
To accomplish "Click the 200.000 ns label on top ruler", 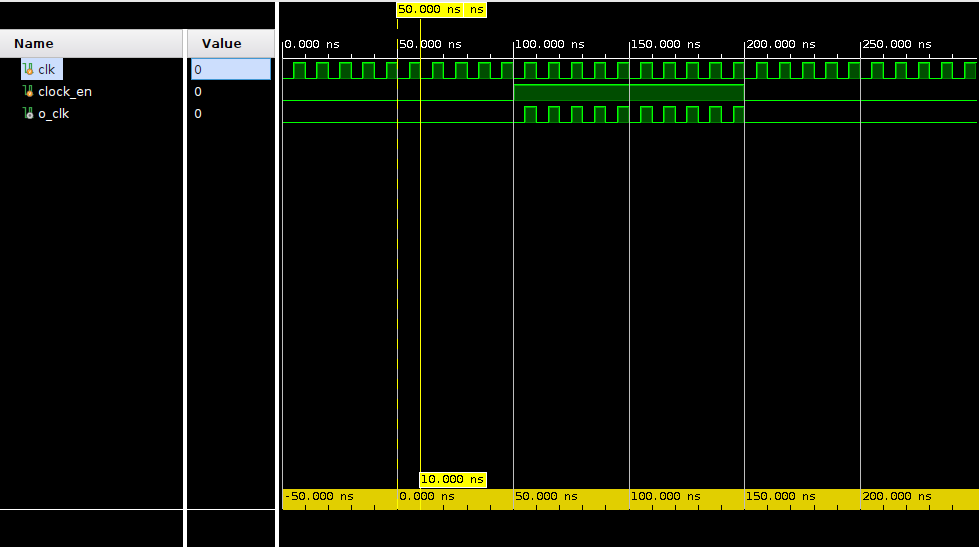I will coord(781,44).
